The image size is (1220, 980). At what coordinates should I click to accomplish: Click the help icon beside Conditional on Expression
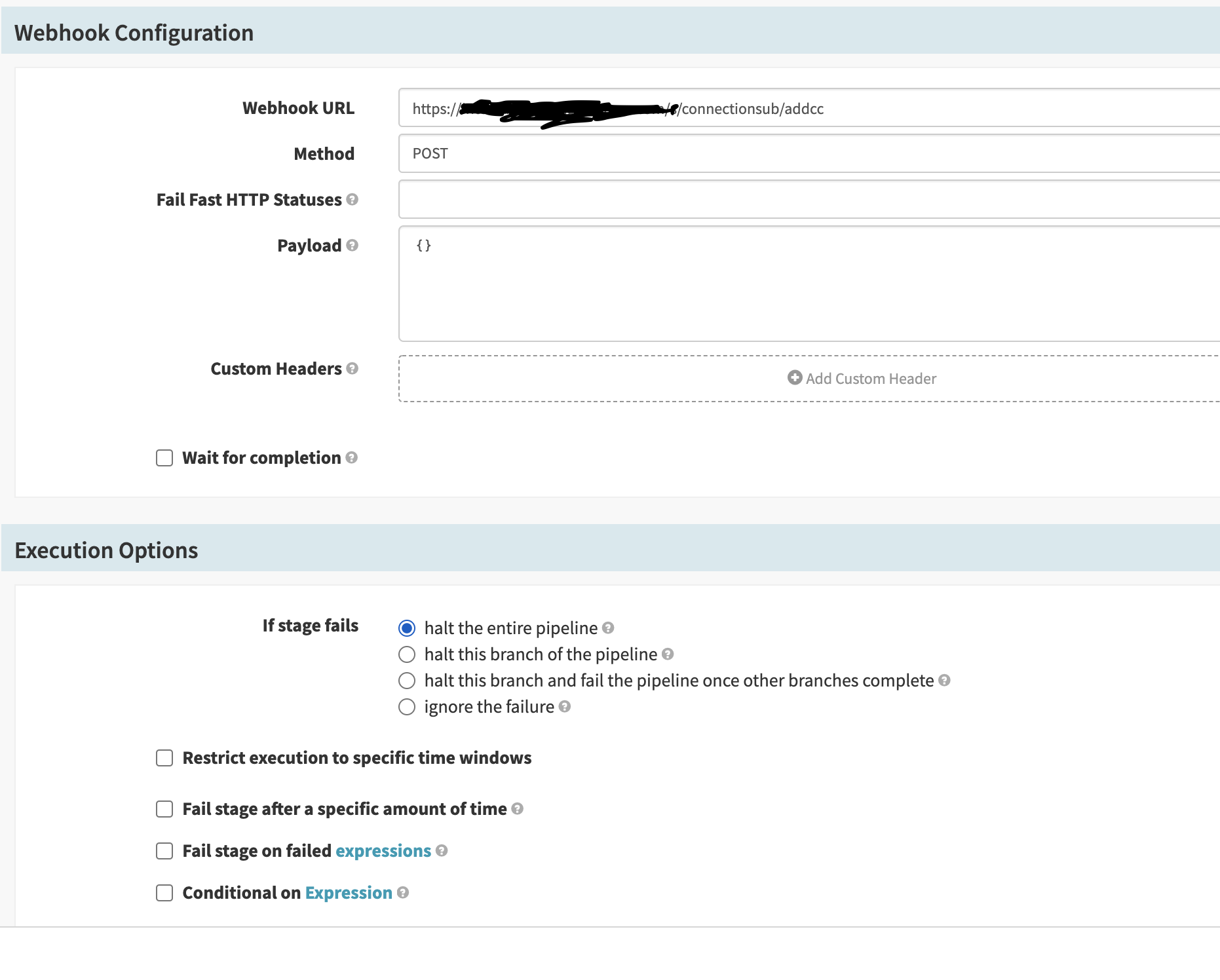[x=404, y=892]
